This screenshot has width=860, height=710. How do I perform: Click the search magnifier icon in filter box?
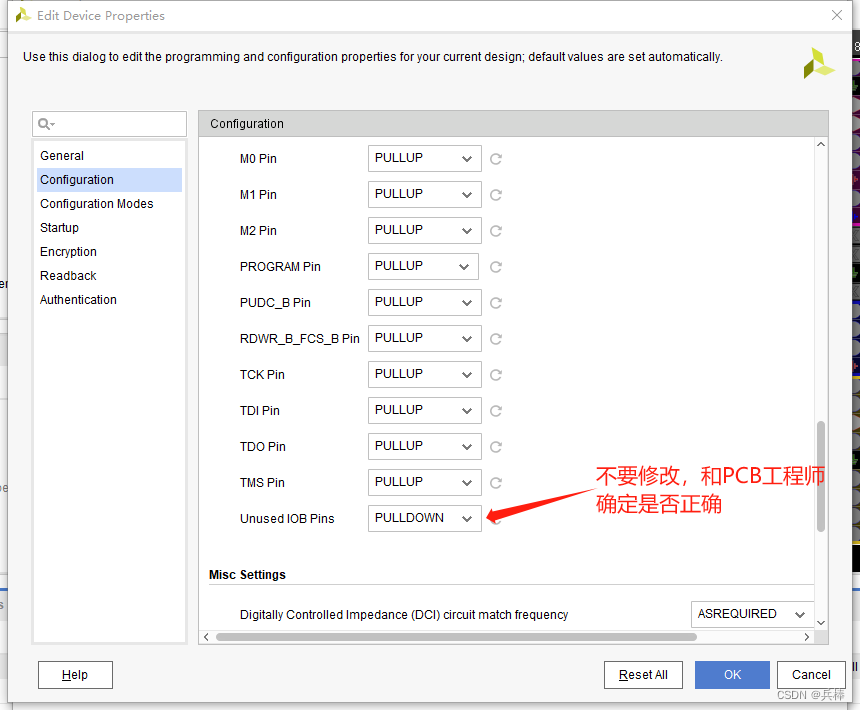tap(46, 124)
